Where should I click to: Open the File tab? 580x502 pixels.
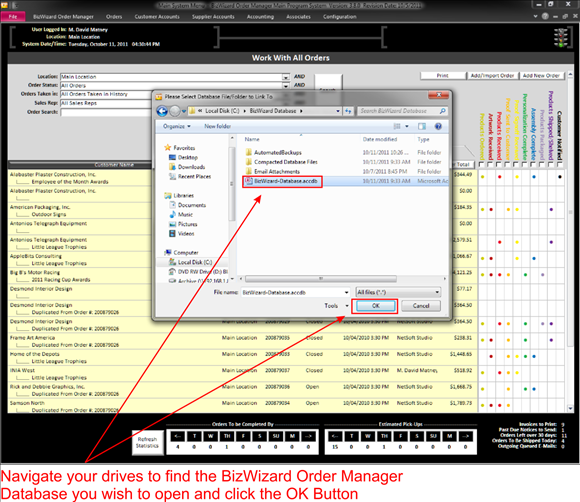pyautogui.click(x=13, y=17)
